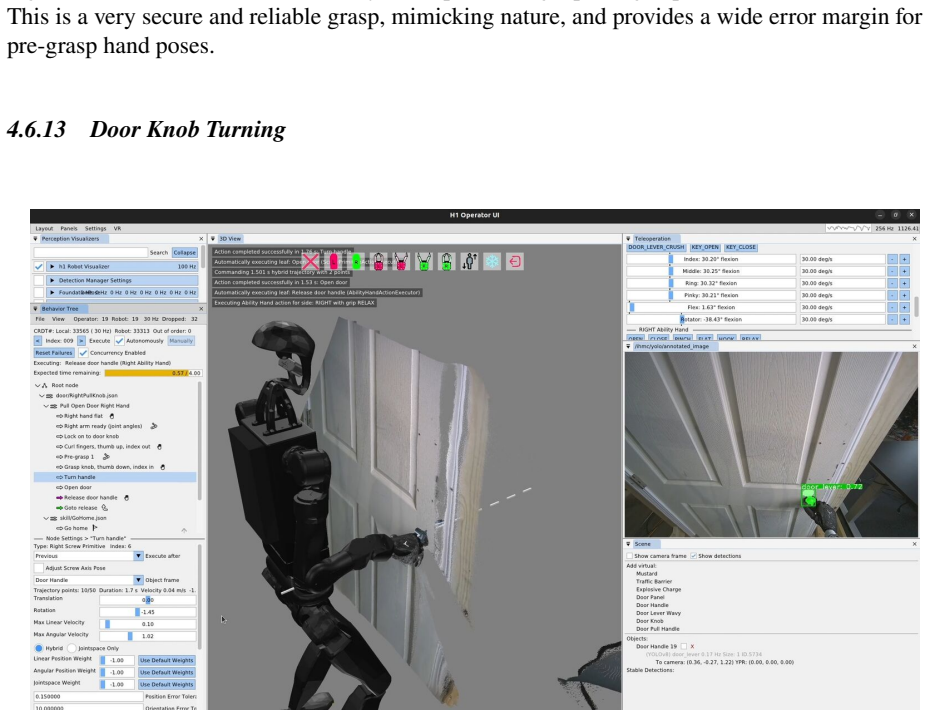
Task: Close the Perception Visualizers panel
Action: pyautogui.click(x=201, y=239)
